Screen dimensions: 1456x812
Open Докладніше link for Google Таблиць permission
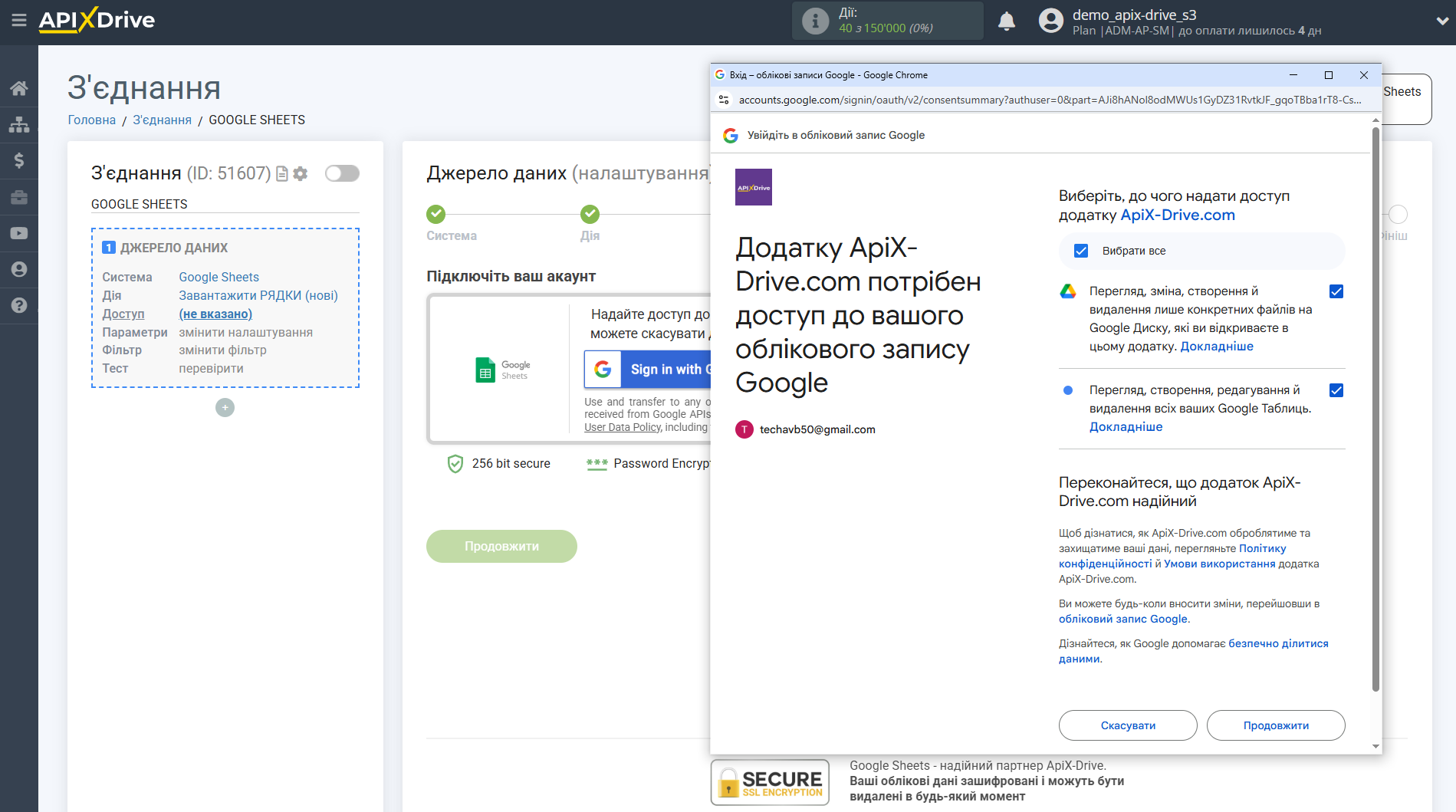1126,427
